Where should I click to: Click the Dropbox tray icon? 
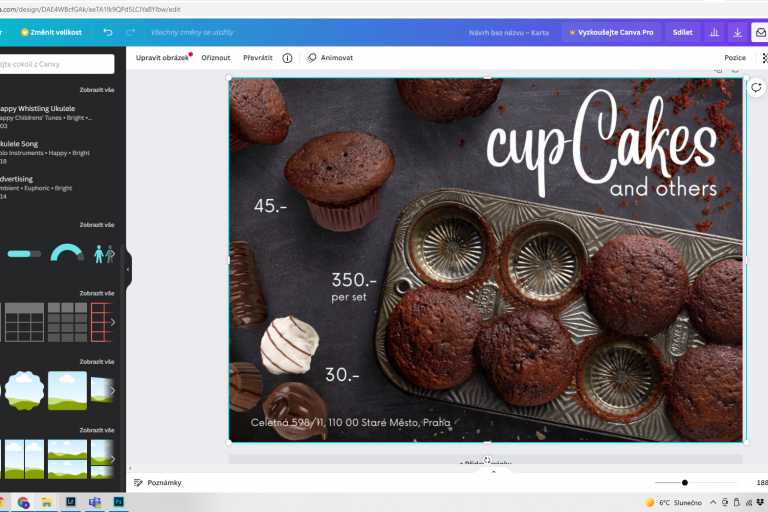pos(760,503)
